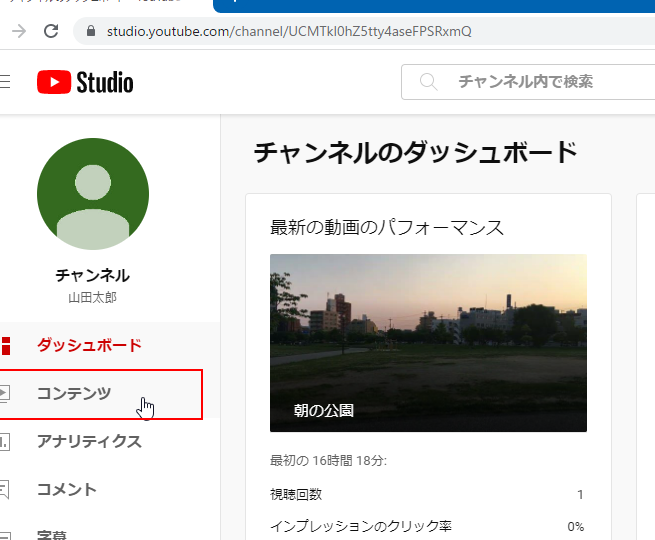655x540 pixels.
Task: Open the コメント section
Action: click(x=67, y=490)
